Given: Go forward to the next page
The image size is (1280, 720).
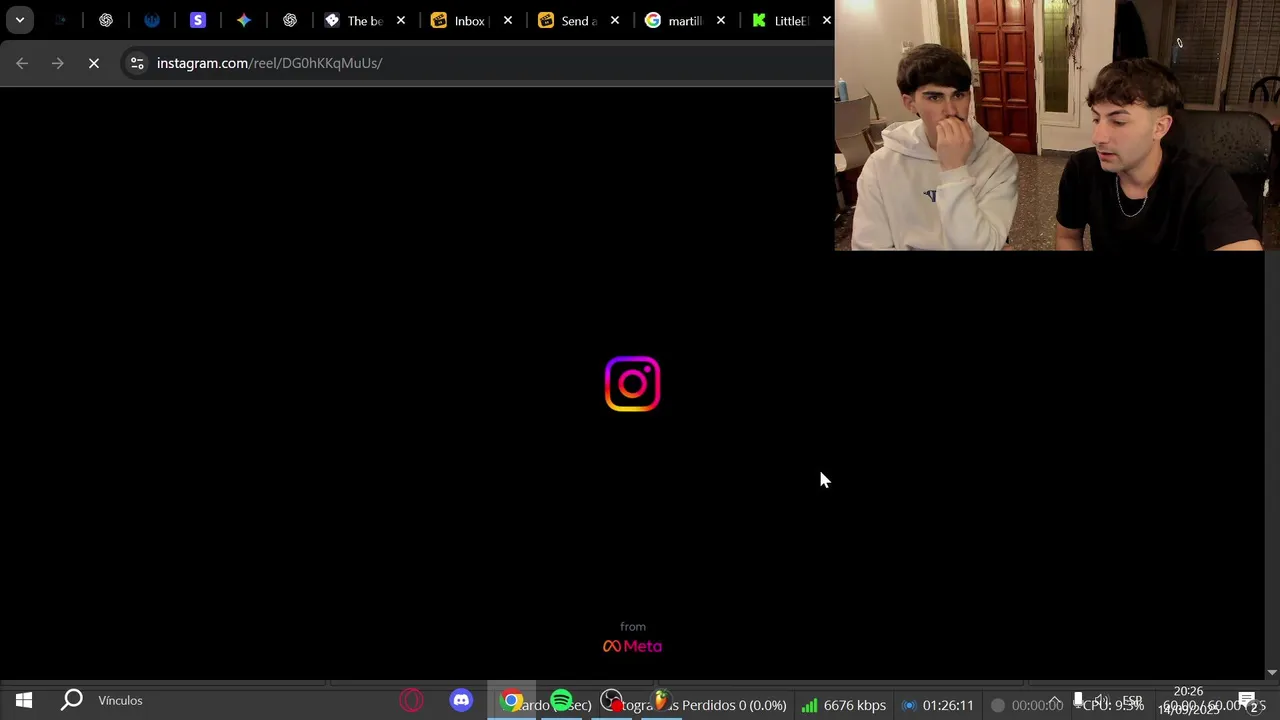Looking at the screenshot, I should point(58,63).
